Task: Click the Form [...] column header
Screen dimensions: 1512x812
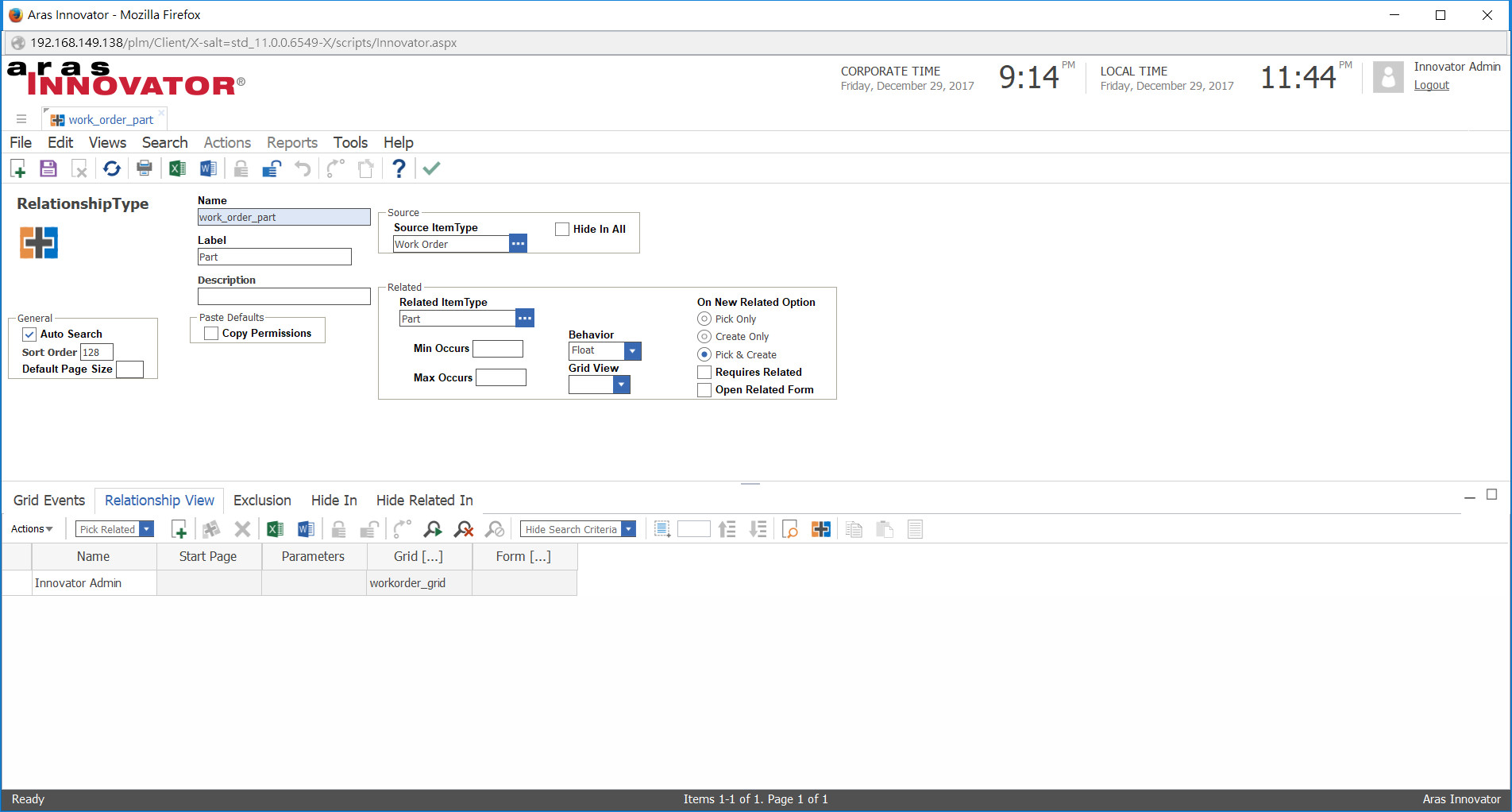Action: pos(523,557)
